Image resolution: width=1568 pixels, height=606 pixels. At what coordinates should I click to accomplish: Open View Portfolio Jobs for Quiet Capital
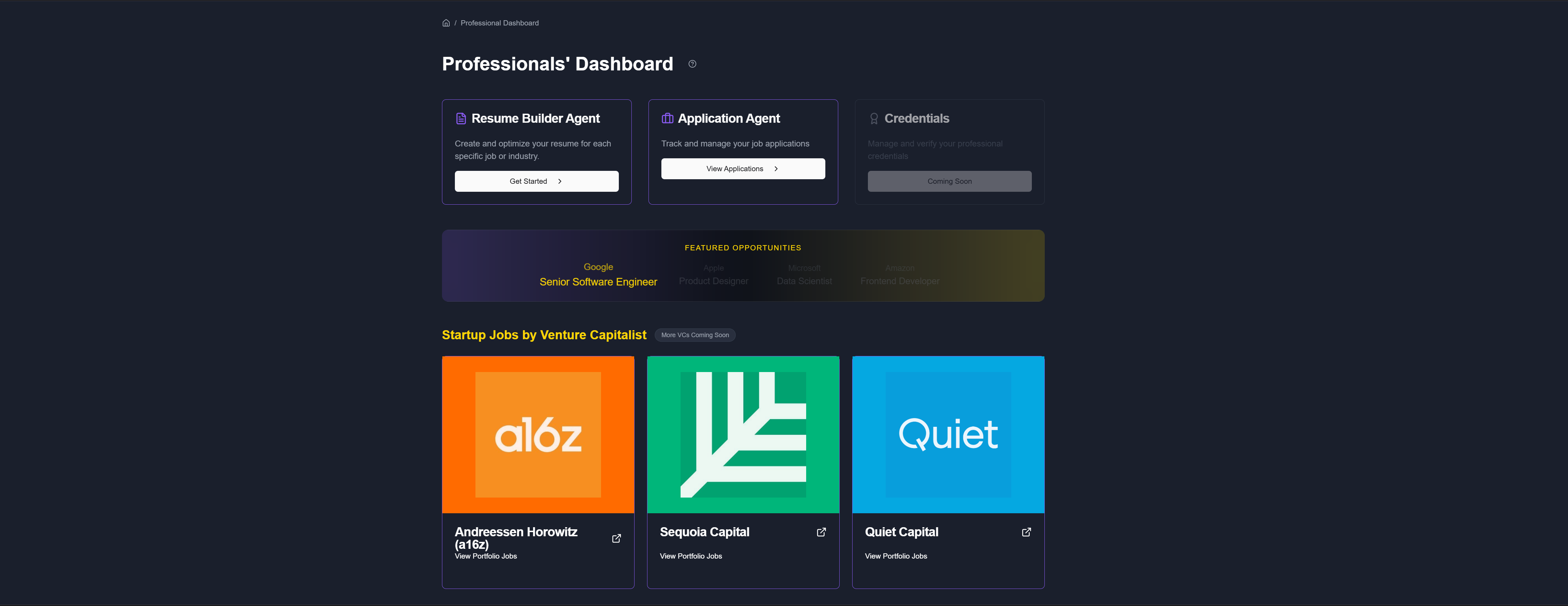(895, 555)
